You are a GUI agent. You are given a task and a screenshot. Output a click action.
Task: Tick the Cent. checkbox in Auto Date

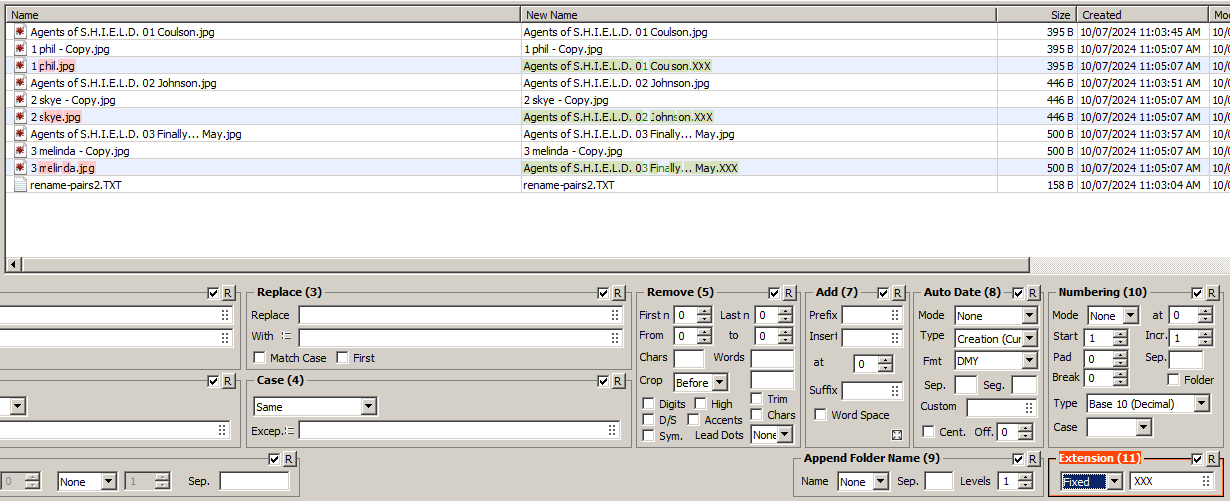click(929, 432)
